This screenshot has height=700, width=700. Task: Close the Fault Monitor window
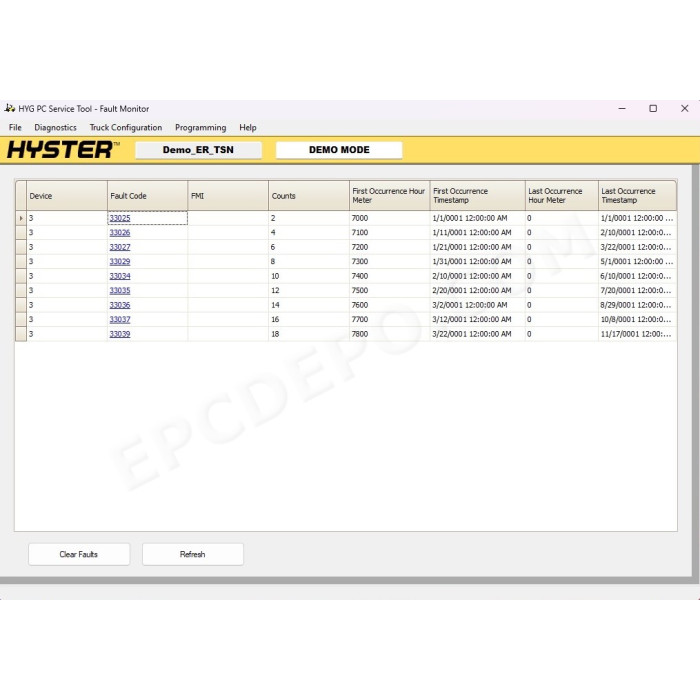684,108
